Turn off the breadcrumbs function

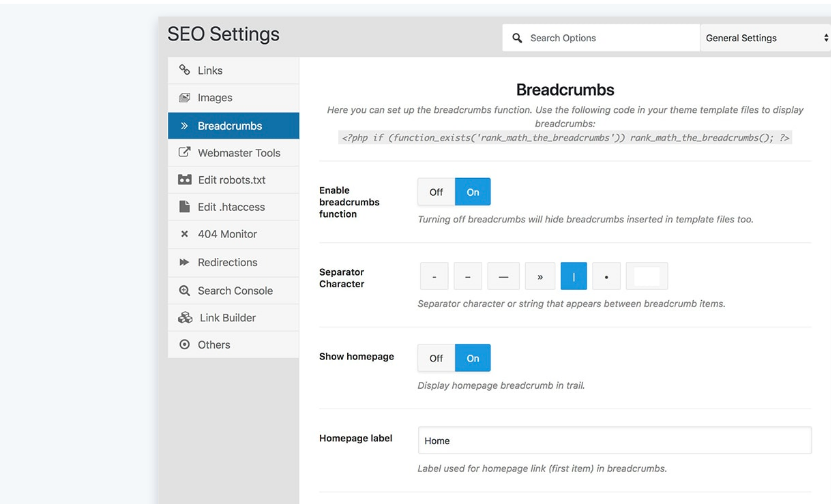(x=436, y=192)
